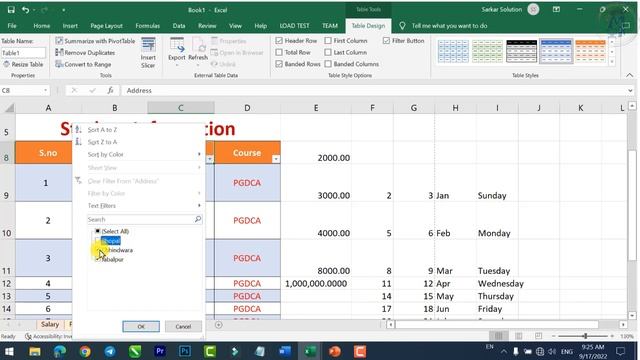
Task: Open the Export dropdown arrow
Action: pyautogui.click(x=177, y=65)
